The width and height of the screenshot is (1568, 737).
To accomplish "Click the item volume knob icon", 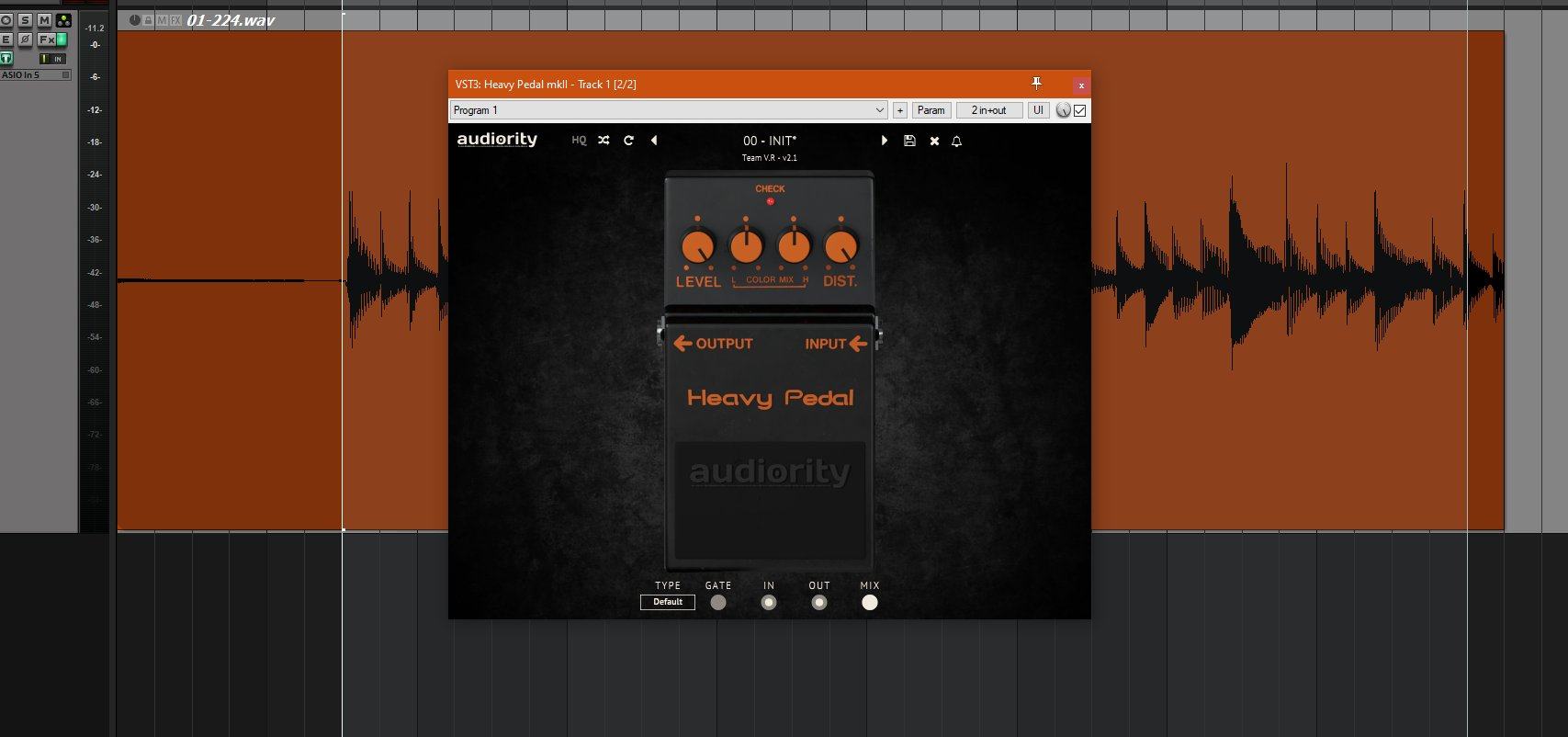I will click(135, 20).
